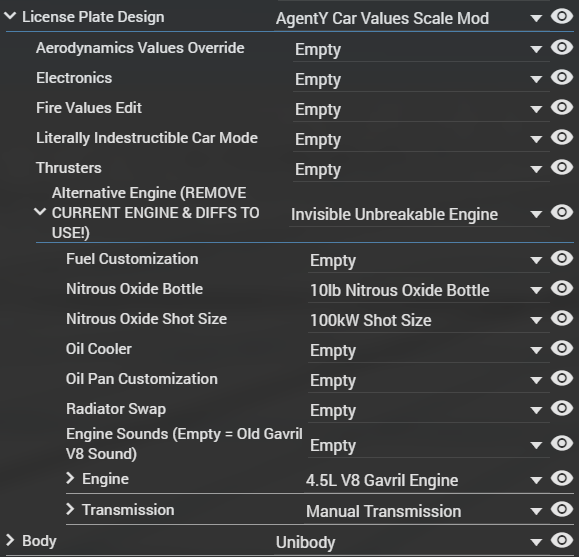Select the Literally Indestructible Car Mode label

click(x=147, y=138)
